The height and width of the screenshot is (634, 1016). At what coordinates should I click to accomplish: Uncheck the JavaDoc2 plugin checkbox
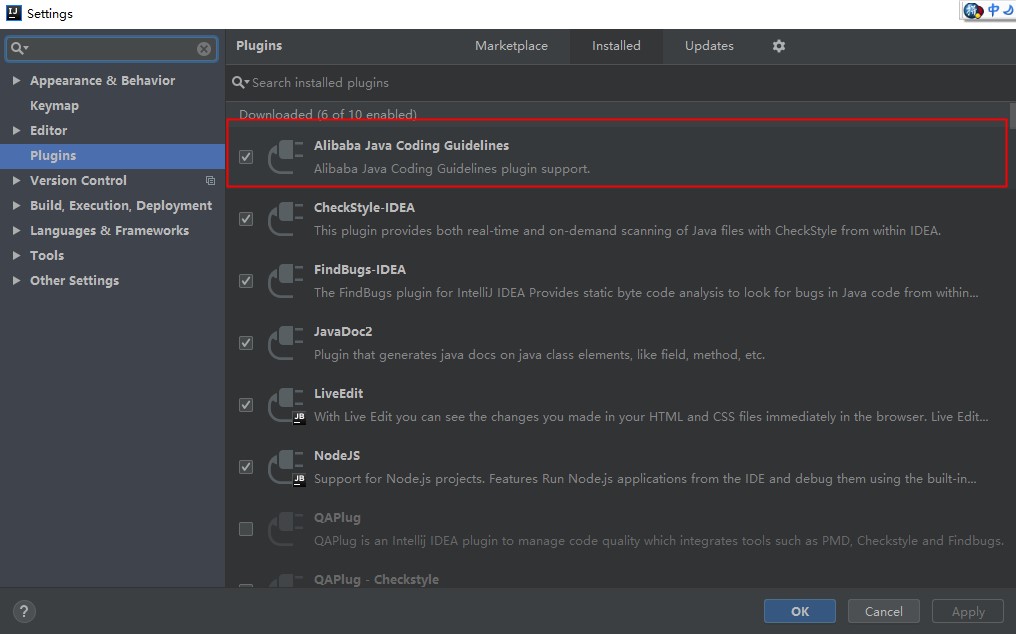(x=246, y=343)
